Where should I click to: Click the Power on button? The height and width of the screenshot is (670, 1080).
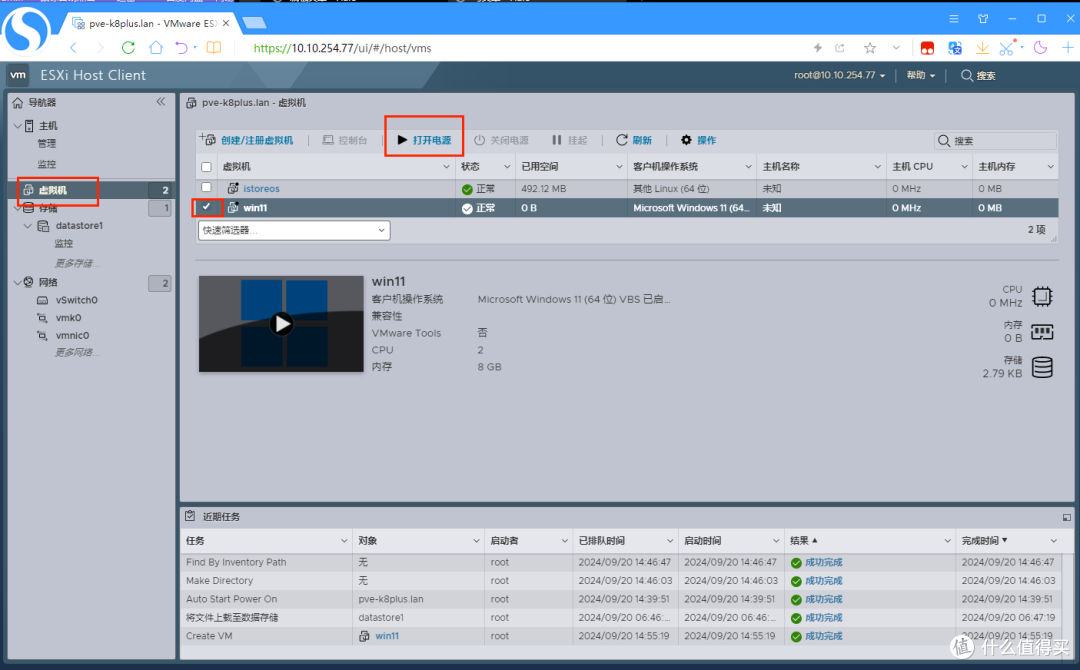click(424, 140)
